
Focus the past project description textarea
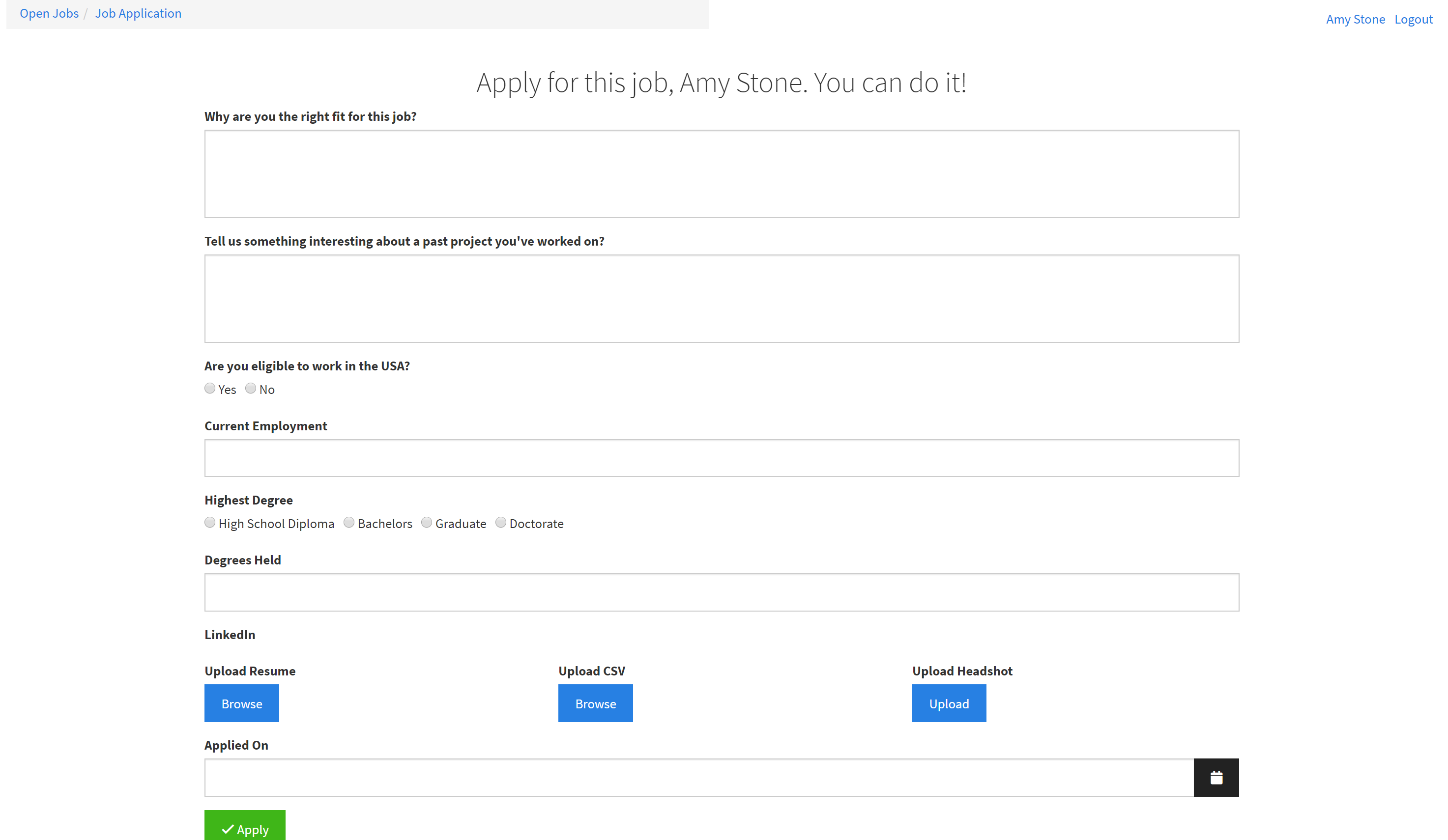722,299
